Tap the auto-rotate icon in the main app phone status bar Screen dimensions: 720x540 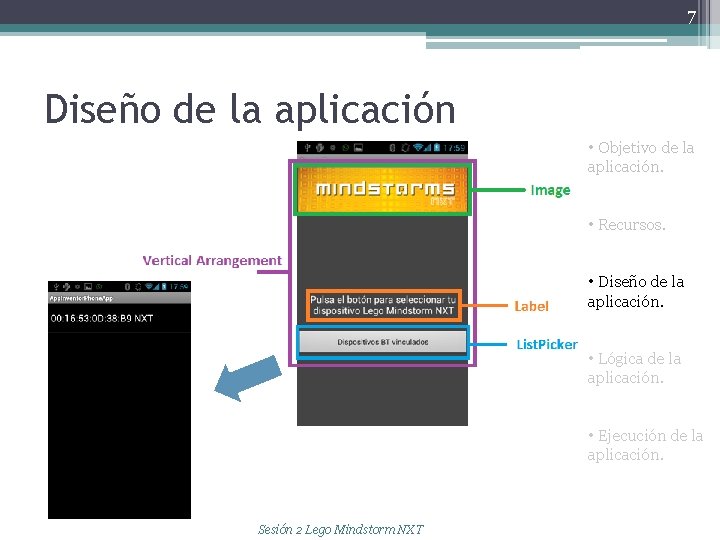[405, 148]
